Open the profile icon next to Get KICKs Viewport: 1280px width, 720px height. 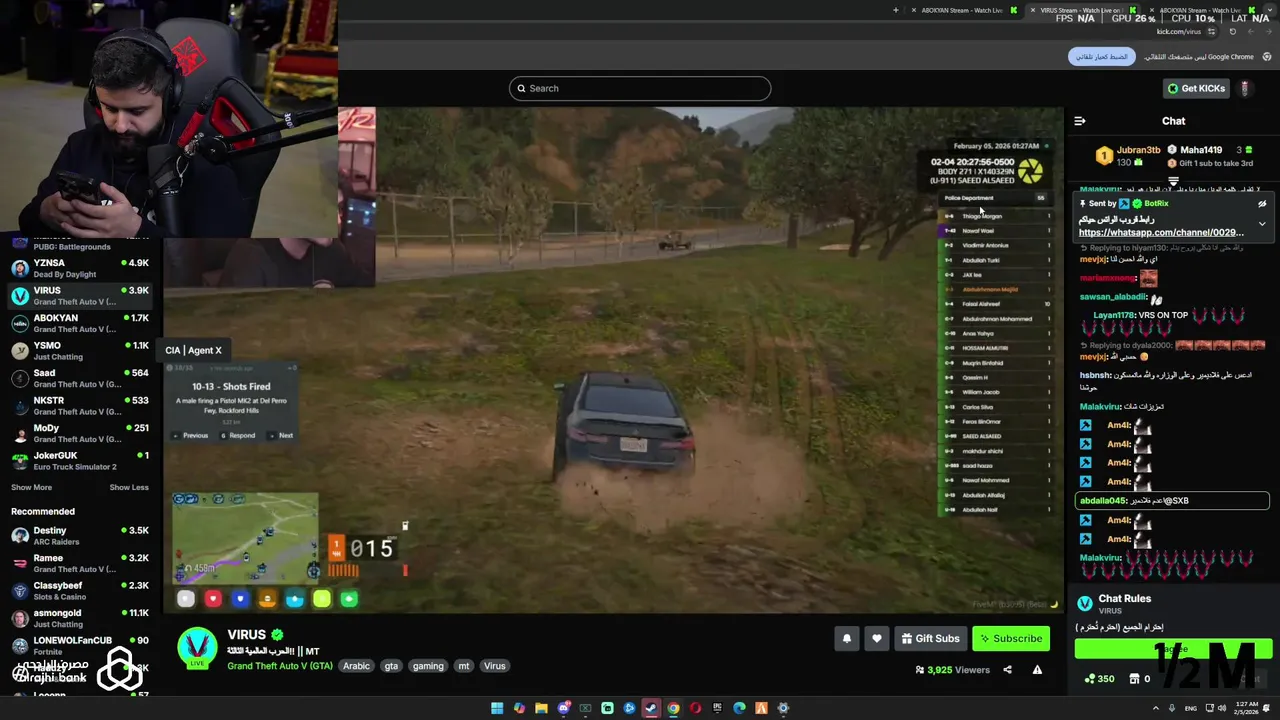[1245, 88]
